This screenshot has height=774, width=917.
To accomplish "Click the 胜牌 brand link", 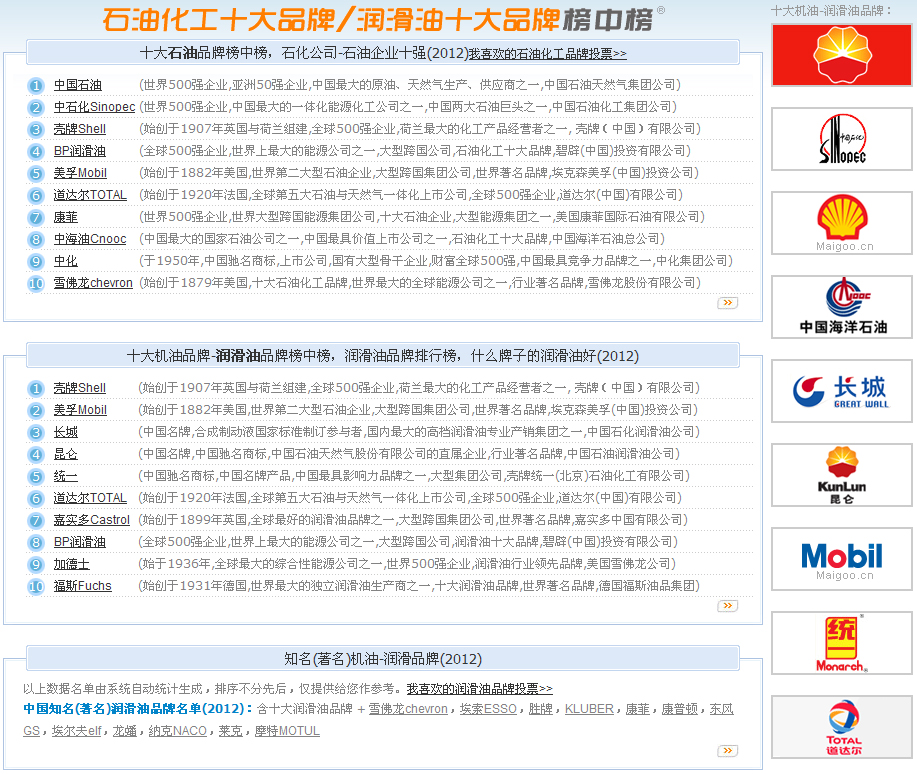I will (540, 709).
